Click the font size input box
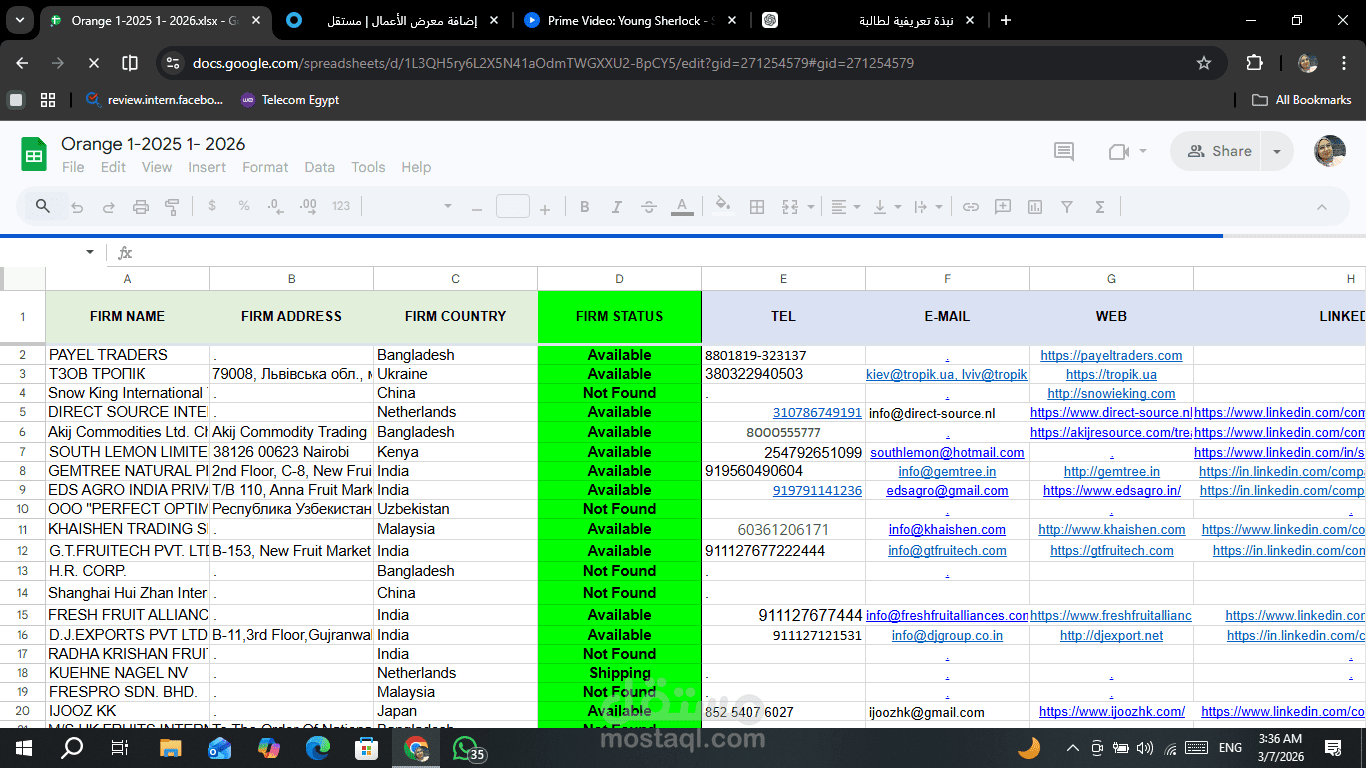 513,207
